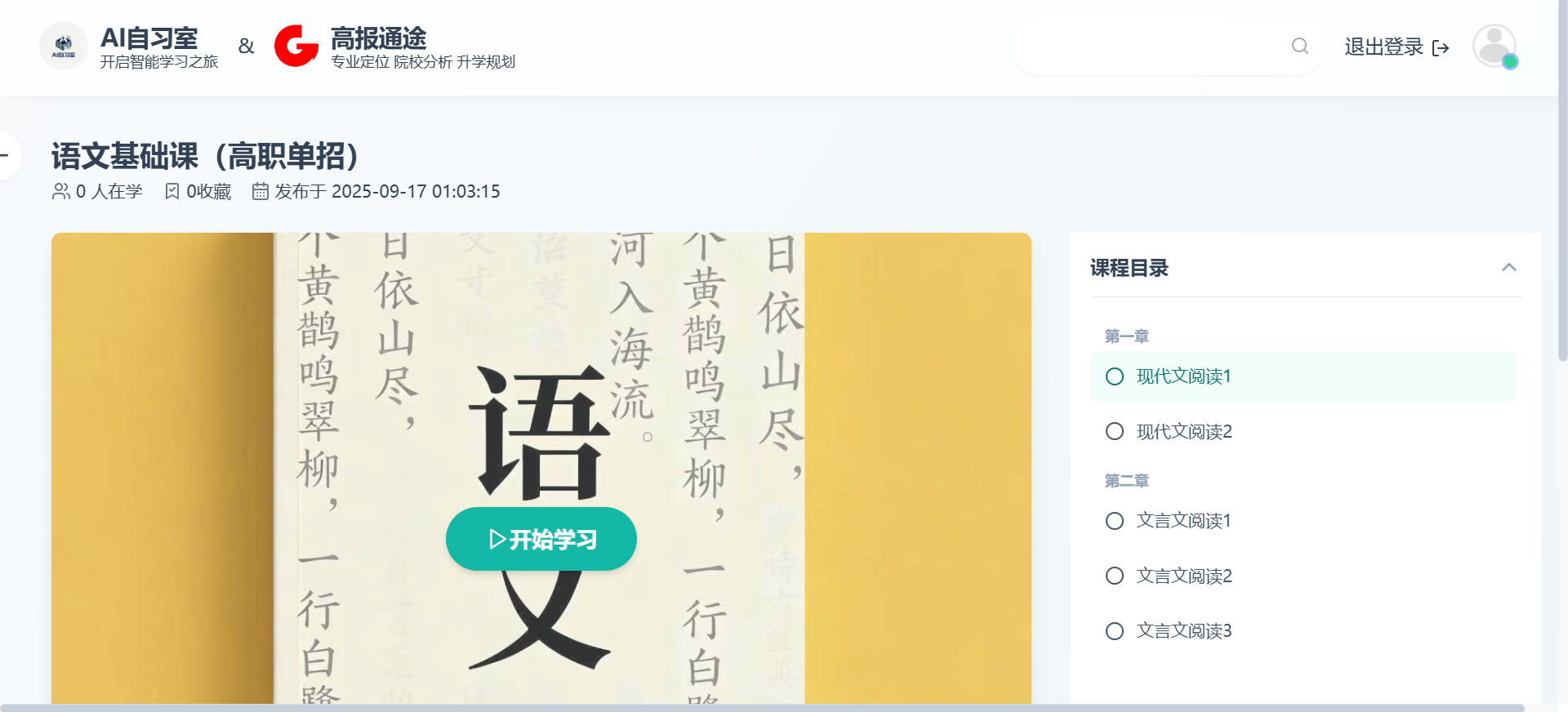1568x712 pixels.
Task: Open the 文言文阅读2 lesson
Action: point(1184,576)
